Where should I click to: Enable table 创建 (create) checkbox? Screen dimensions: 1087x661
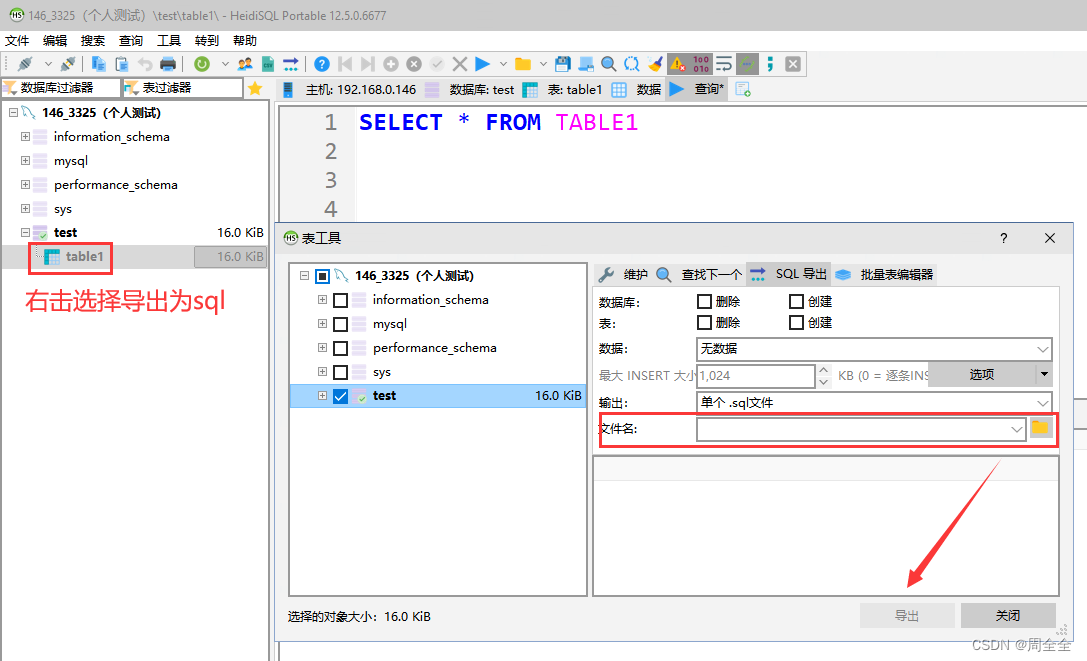pos(797,322)
